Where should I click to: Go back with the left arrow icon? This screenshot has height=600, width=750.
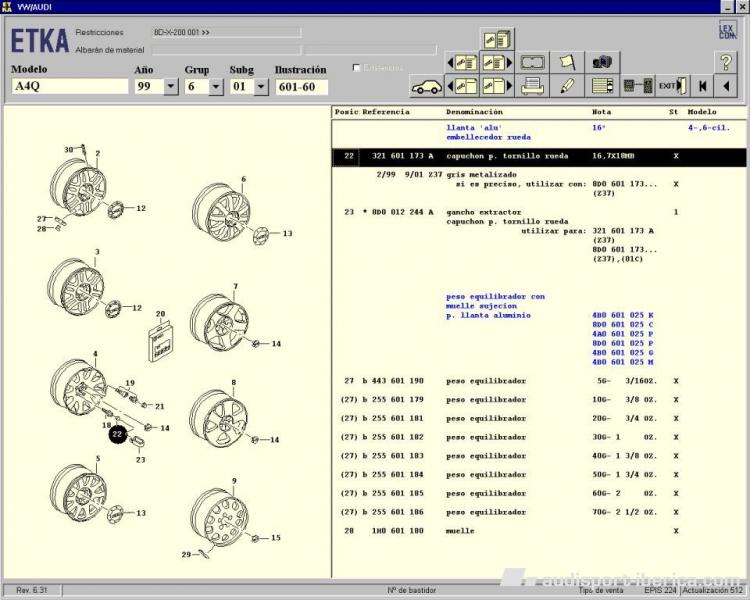726,86
